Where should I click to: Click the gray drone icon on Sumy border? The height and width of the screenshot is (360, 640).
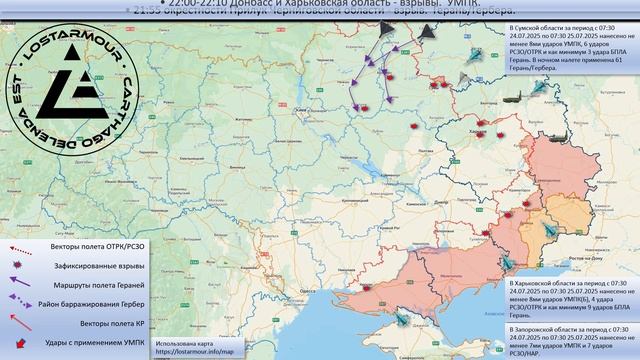click(463, 78)
